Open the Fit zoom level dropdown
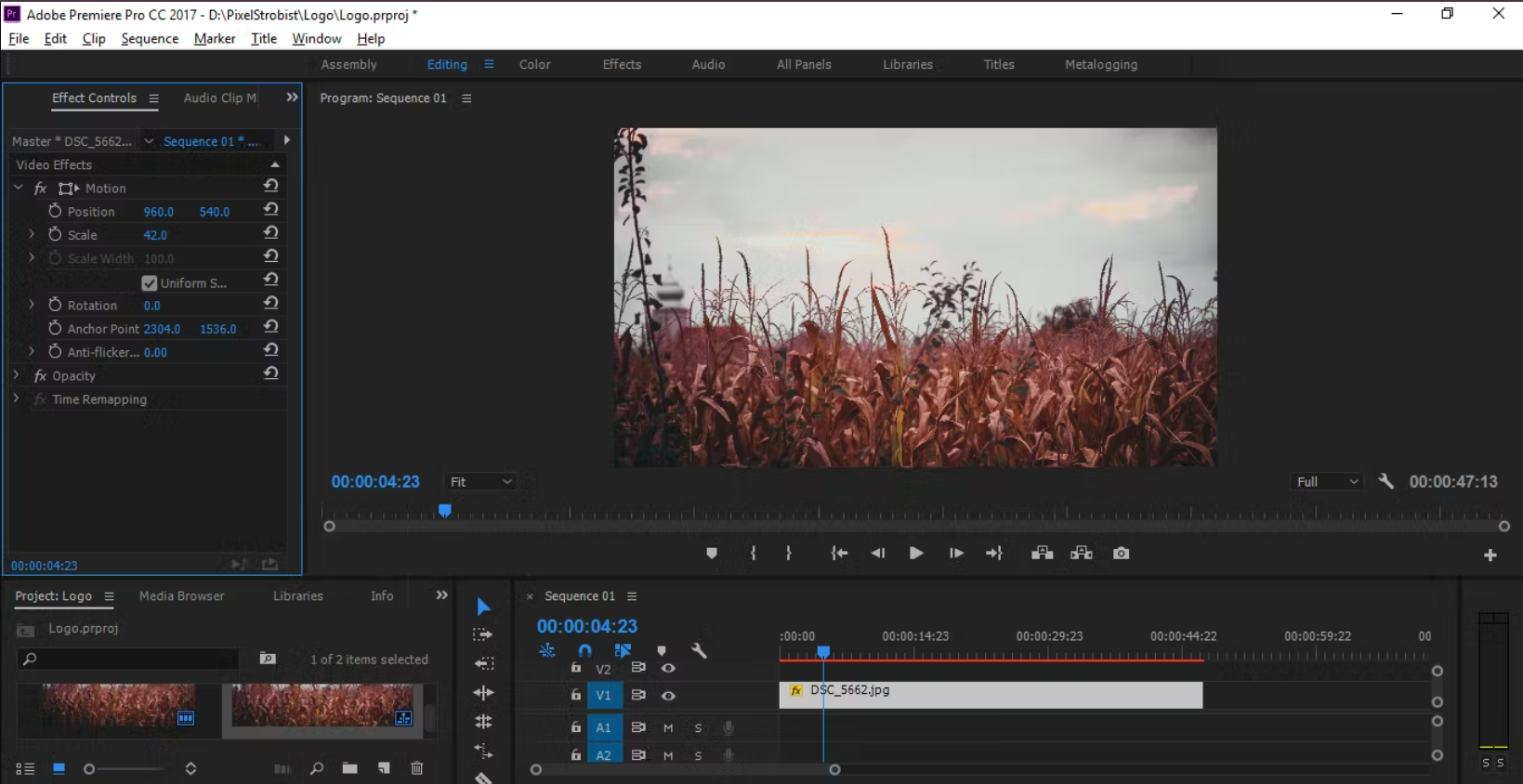The height and width of the screenshot is (784, 1523). pyautogui.click(x=480, y=482)
